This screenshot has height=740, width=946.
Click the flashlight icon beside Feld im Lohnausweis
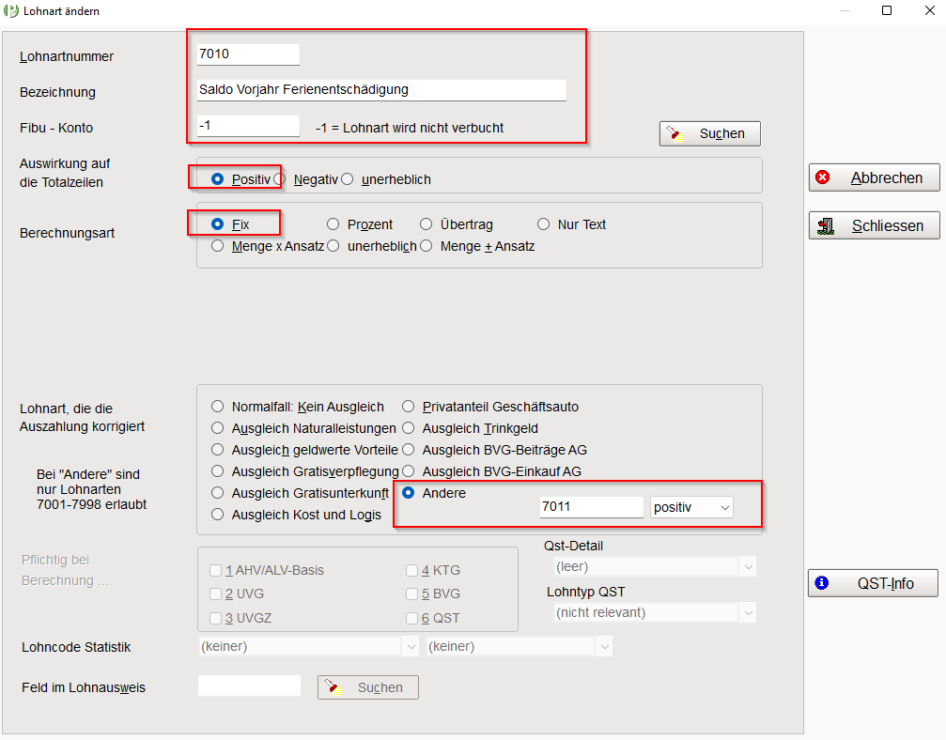pos(332,688)
